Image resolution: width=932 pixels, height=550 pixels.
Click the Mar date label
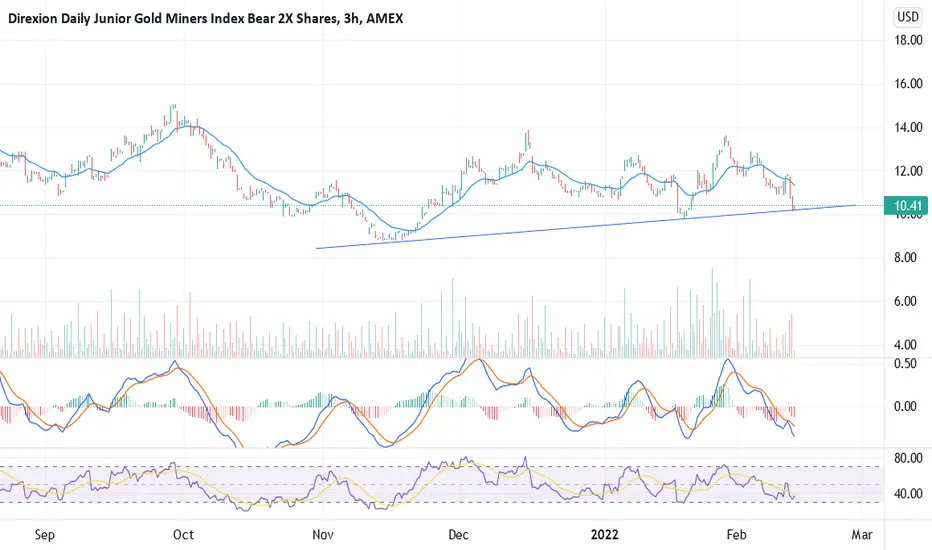862,535
